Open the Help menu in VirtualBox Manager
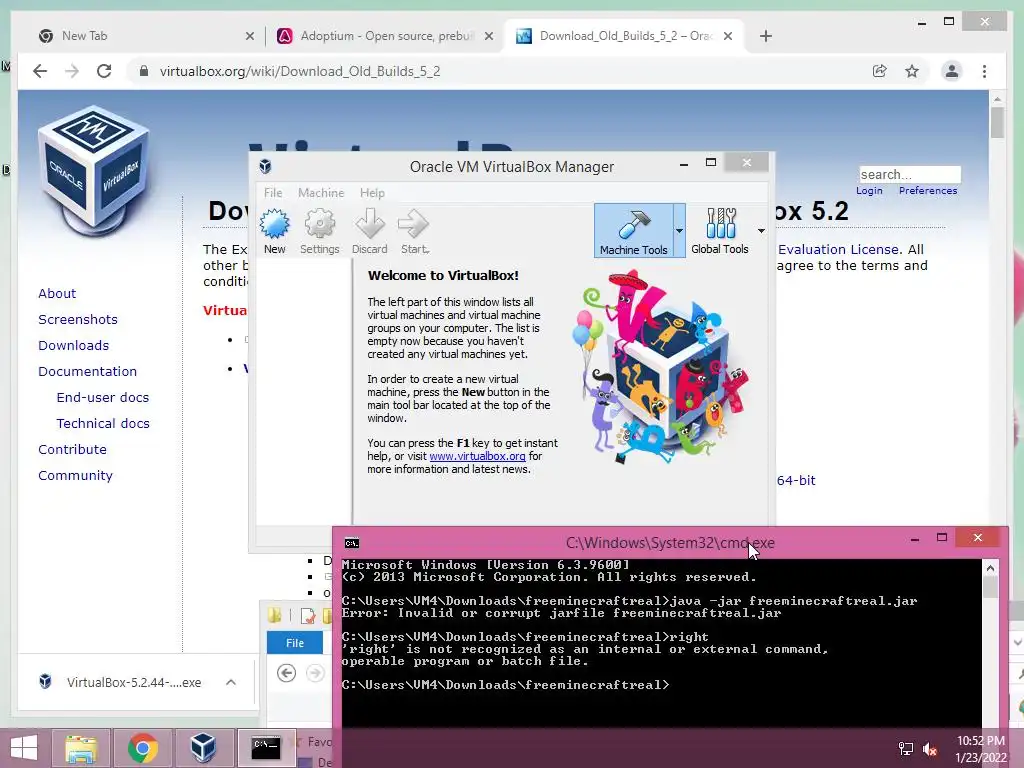The height and width of the screenshot is (768, 1024). click(x=372, y=193)
